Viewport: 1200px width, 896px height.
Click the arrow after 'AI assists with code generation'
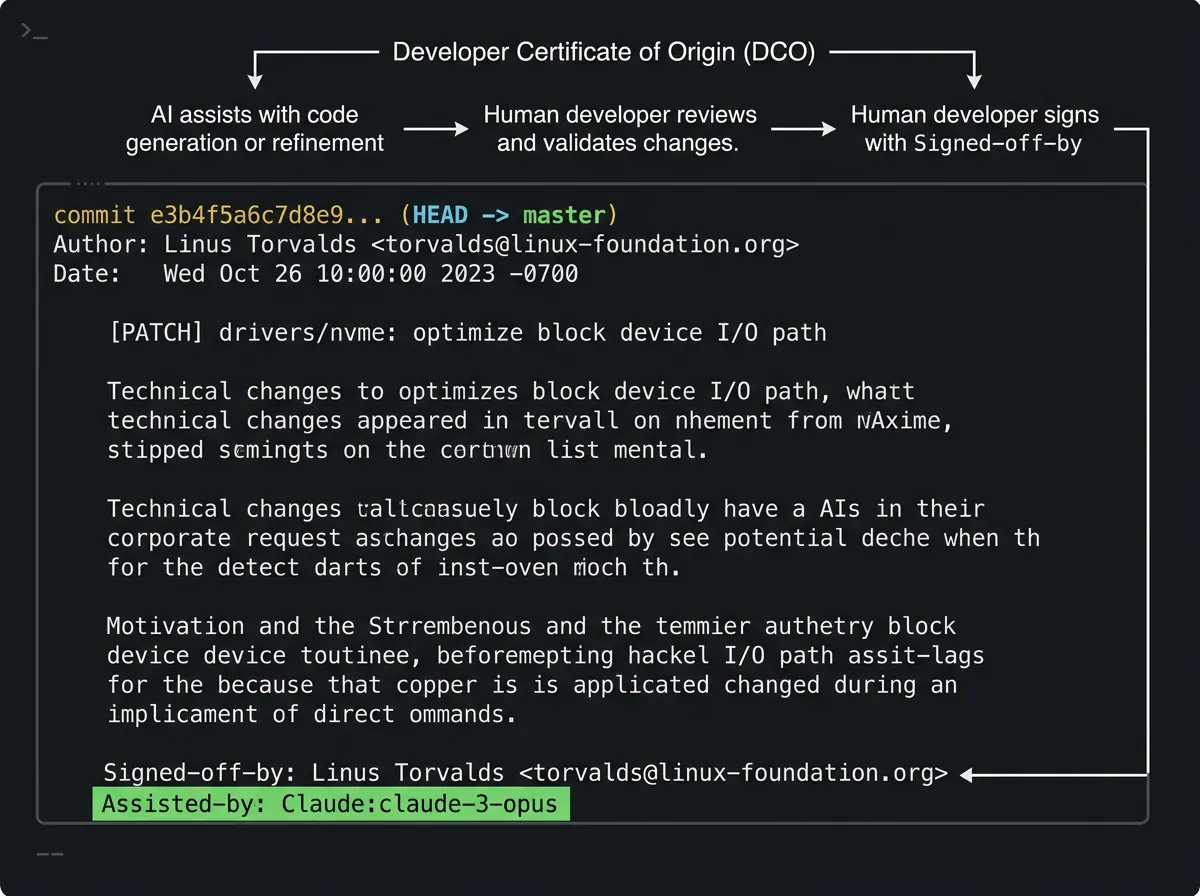pos(437,128)
